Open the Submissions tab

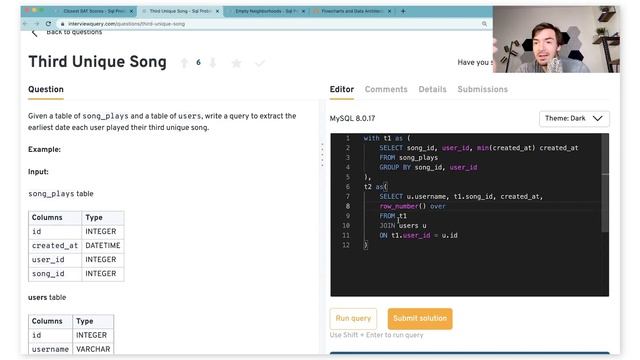coord(482,89)
